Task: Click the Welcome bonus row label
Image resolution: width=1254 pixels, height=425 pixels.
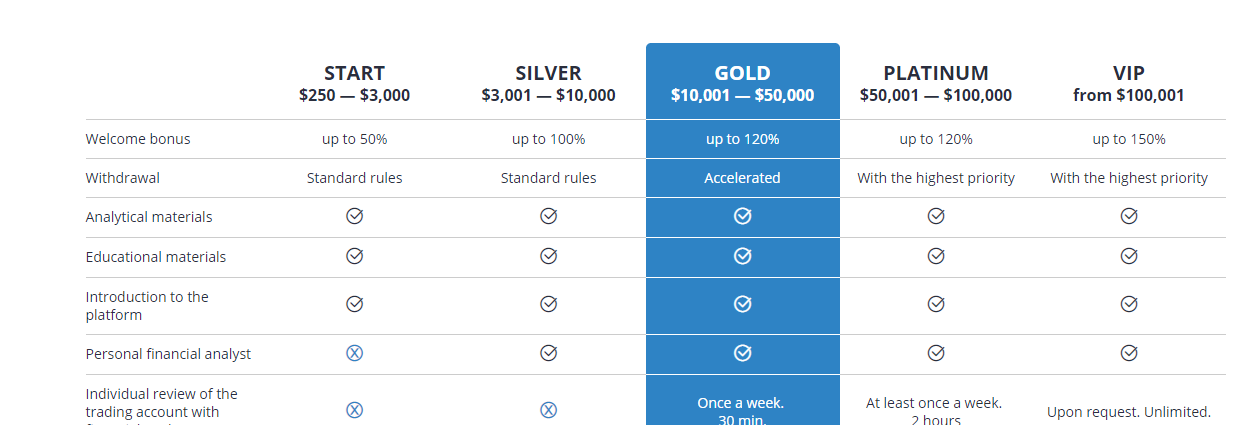Action: click(x=138, y=139)
